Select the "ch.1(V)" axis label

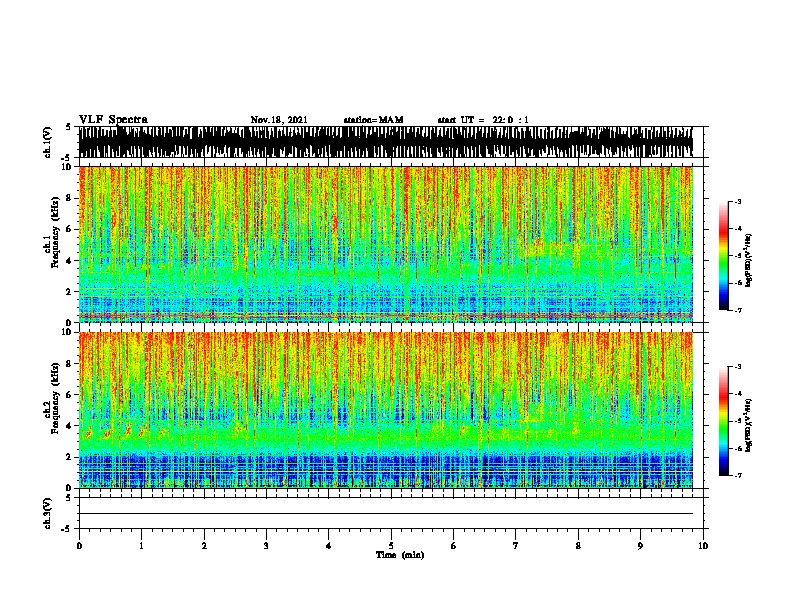(48, 142)
